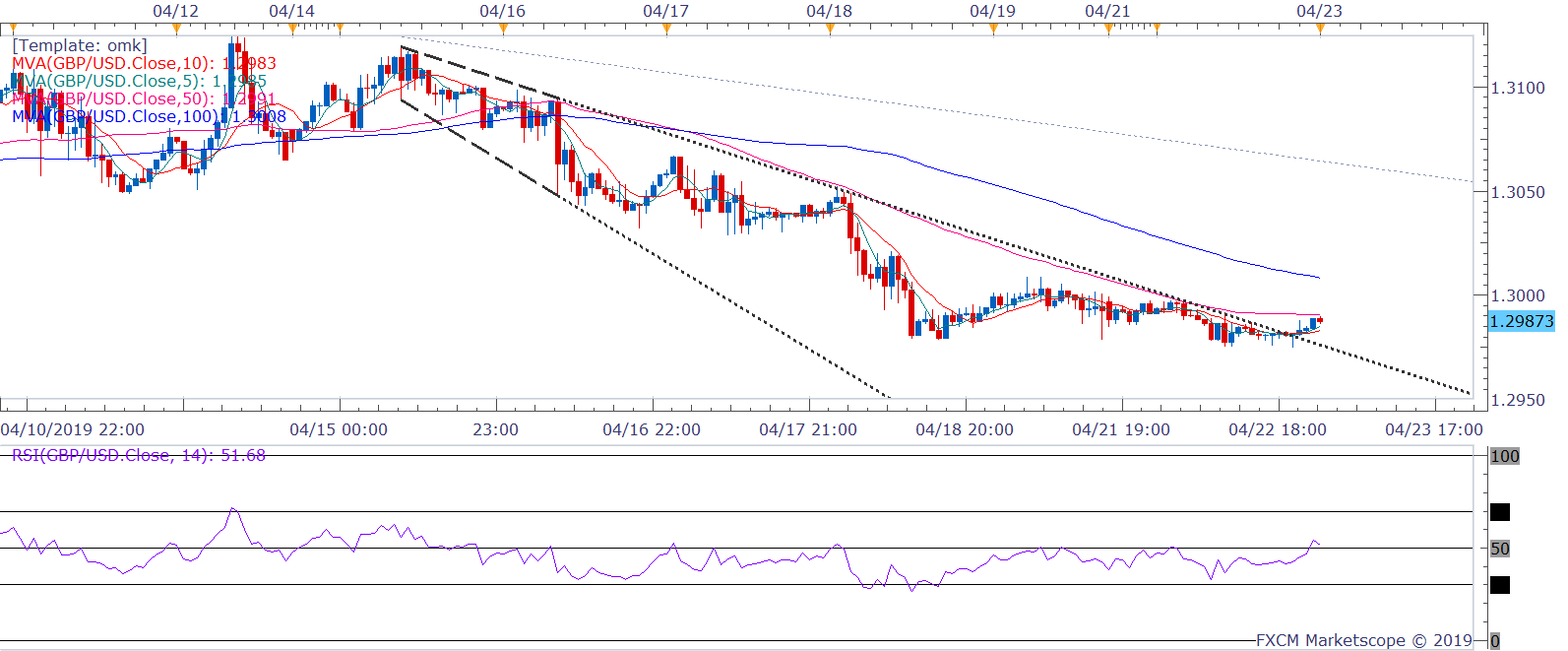Click the 04/16 22:00 time label

pos(652,429)
